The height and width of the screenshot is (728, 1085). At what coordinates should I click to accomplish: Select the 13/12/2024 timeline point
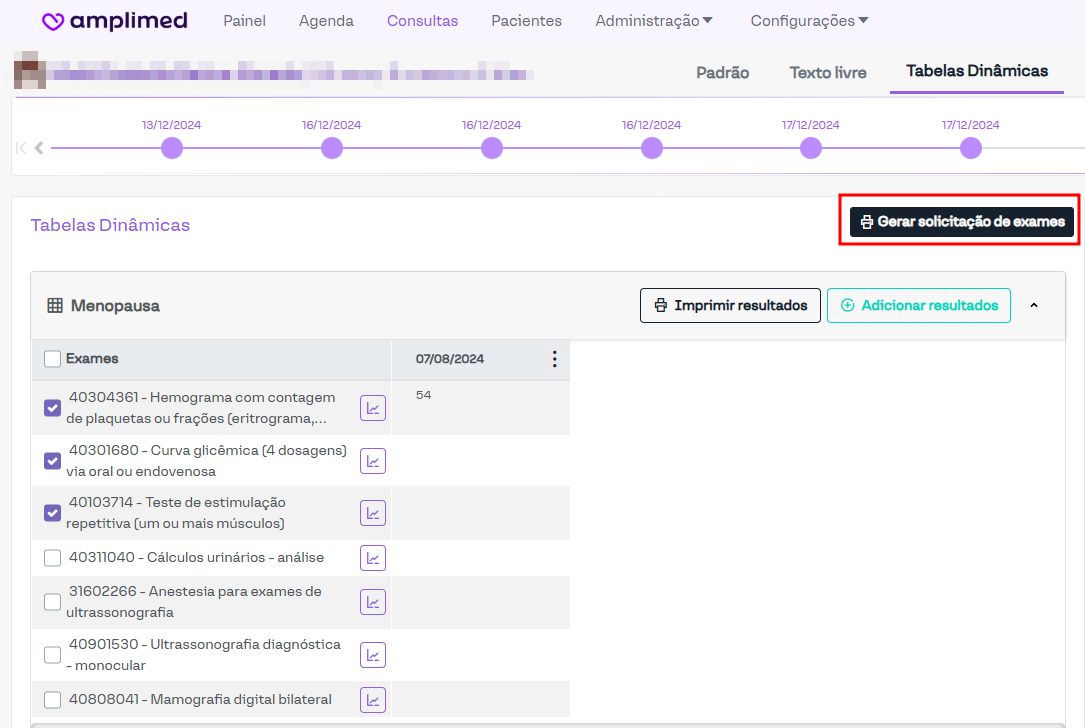pos(172,148)
